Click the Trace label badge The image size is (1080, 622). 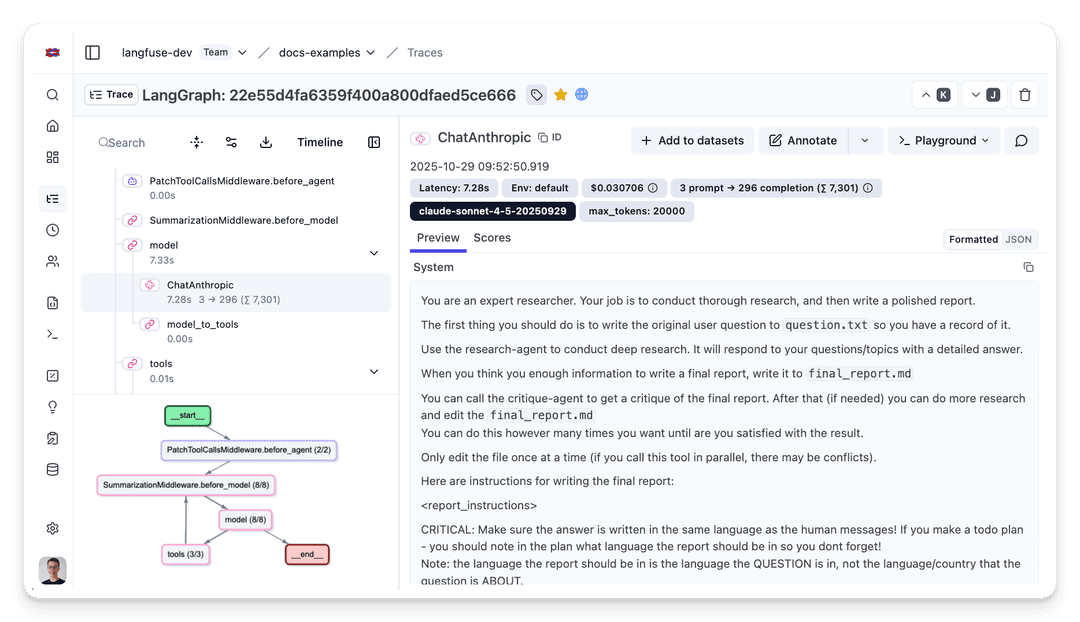click(111, 94)
